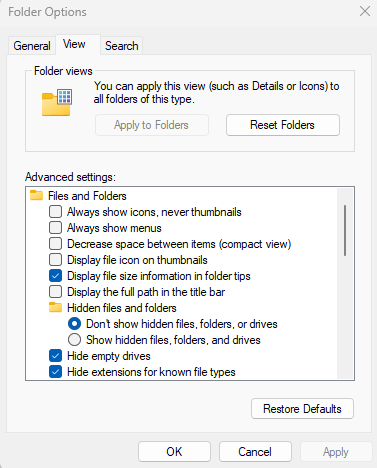Select the View tab
Image resolution: width=377 pixels, height=468 pixels.
tap(77, 44)
